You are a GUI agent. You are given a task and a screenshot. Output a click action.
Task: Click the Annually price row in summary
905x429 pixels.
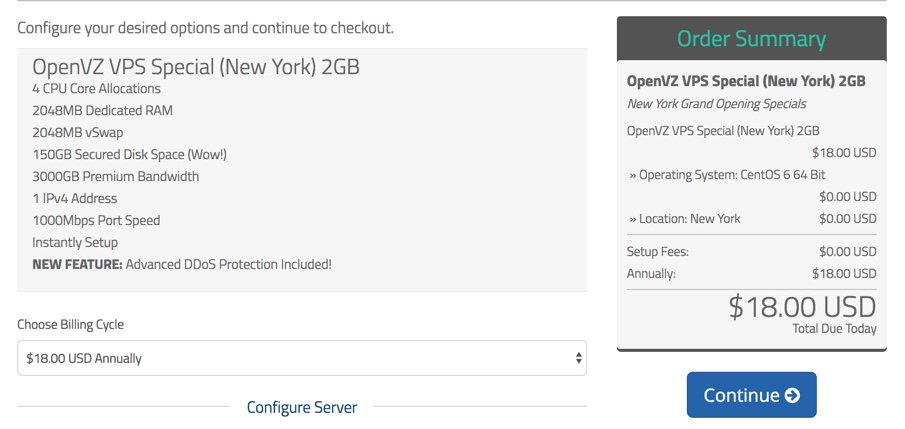[x=751, y=274]
